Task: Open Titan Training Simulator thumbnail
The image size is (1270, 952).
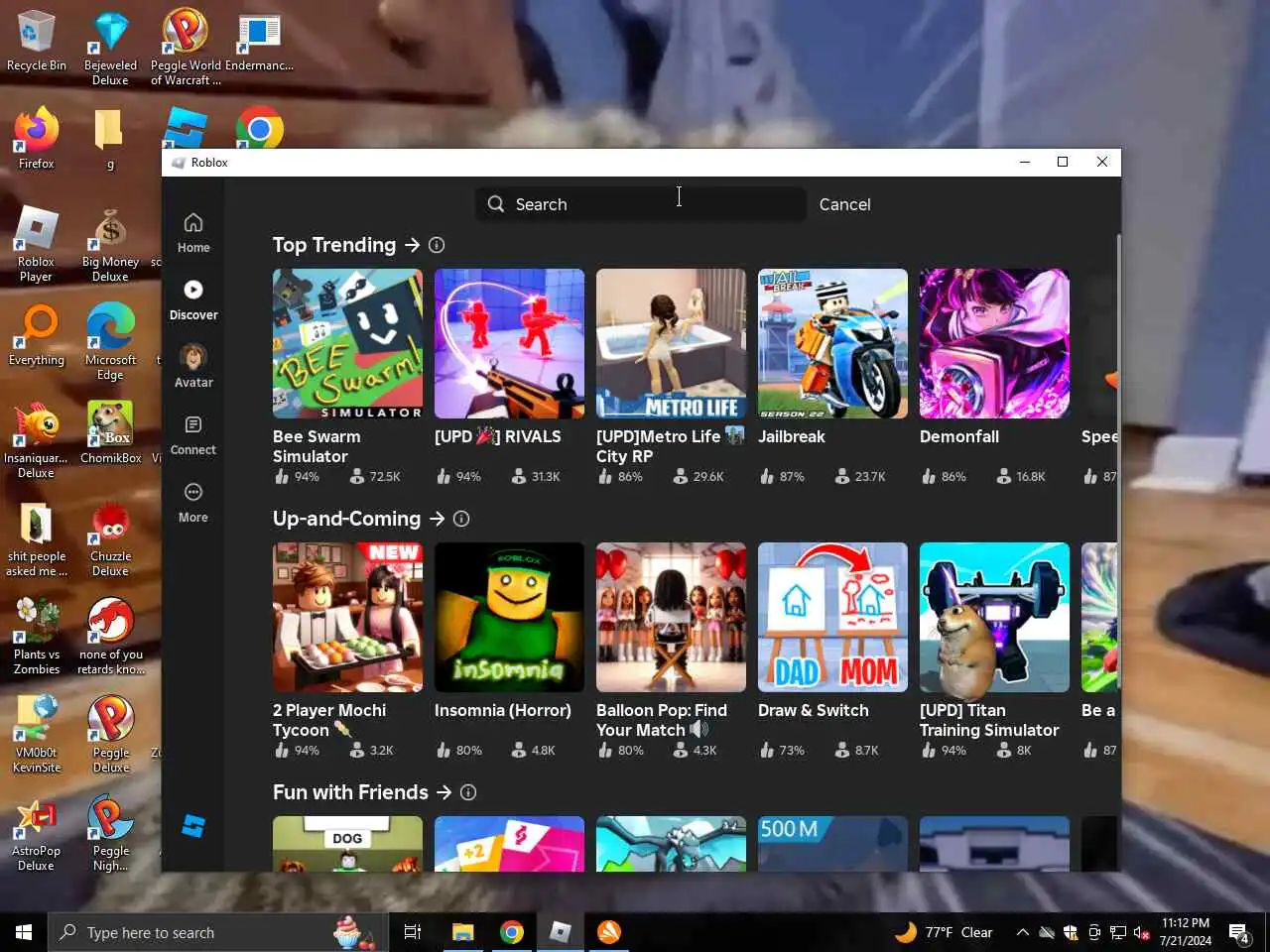Action: tap(994, 617)
